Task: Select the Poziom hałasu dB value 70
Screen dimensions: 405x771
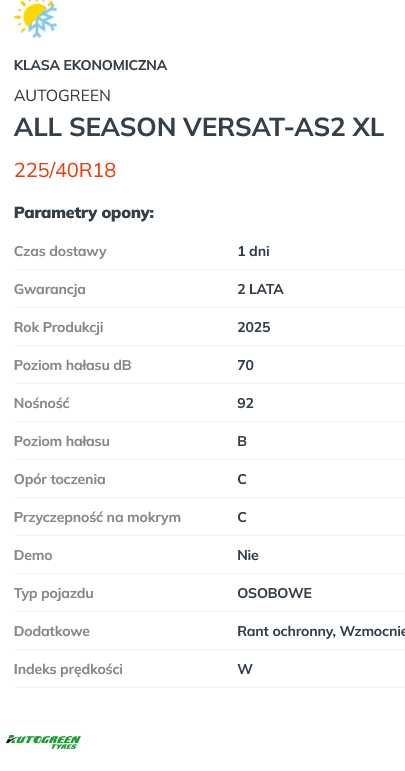Action: point(245,365)
